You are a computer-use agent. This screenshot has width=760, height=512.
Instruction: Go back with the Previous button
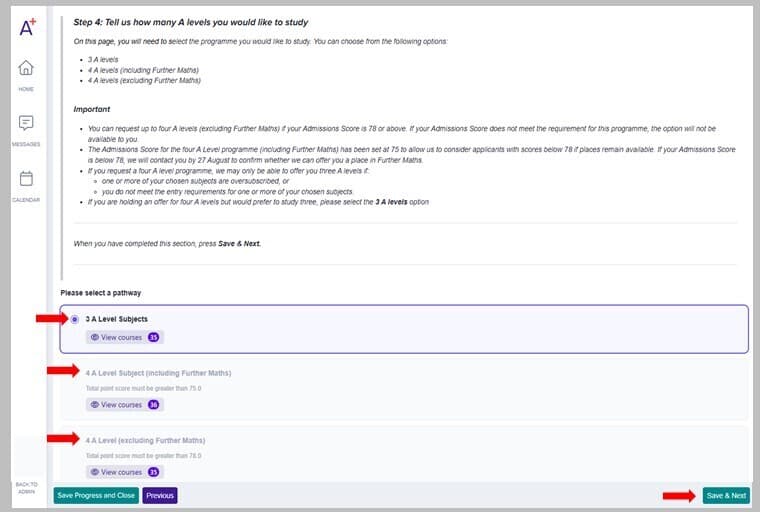pyautogui.click(x=160, y=496)
